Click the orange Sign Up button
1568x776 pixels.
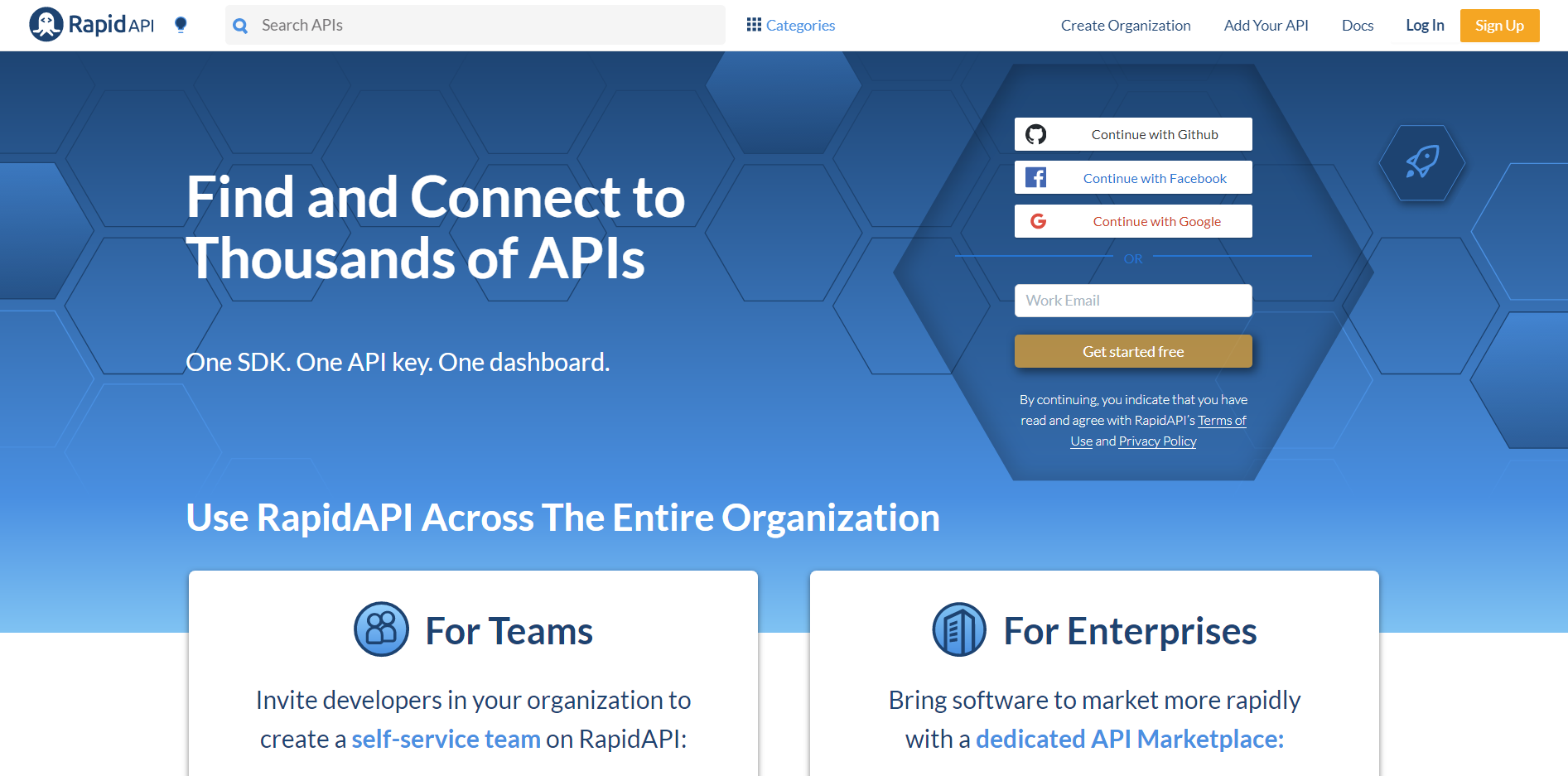tap(1499, 26)
